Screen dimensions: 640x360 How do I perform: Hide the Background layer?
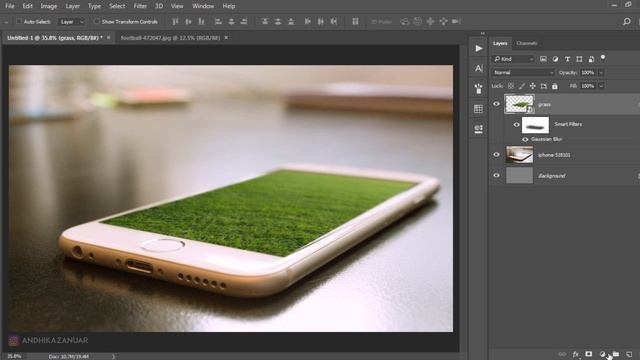click(496, 176)
